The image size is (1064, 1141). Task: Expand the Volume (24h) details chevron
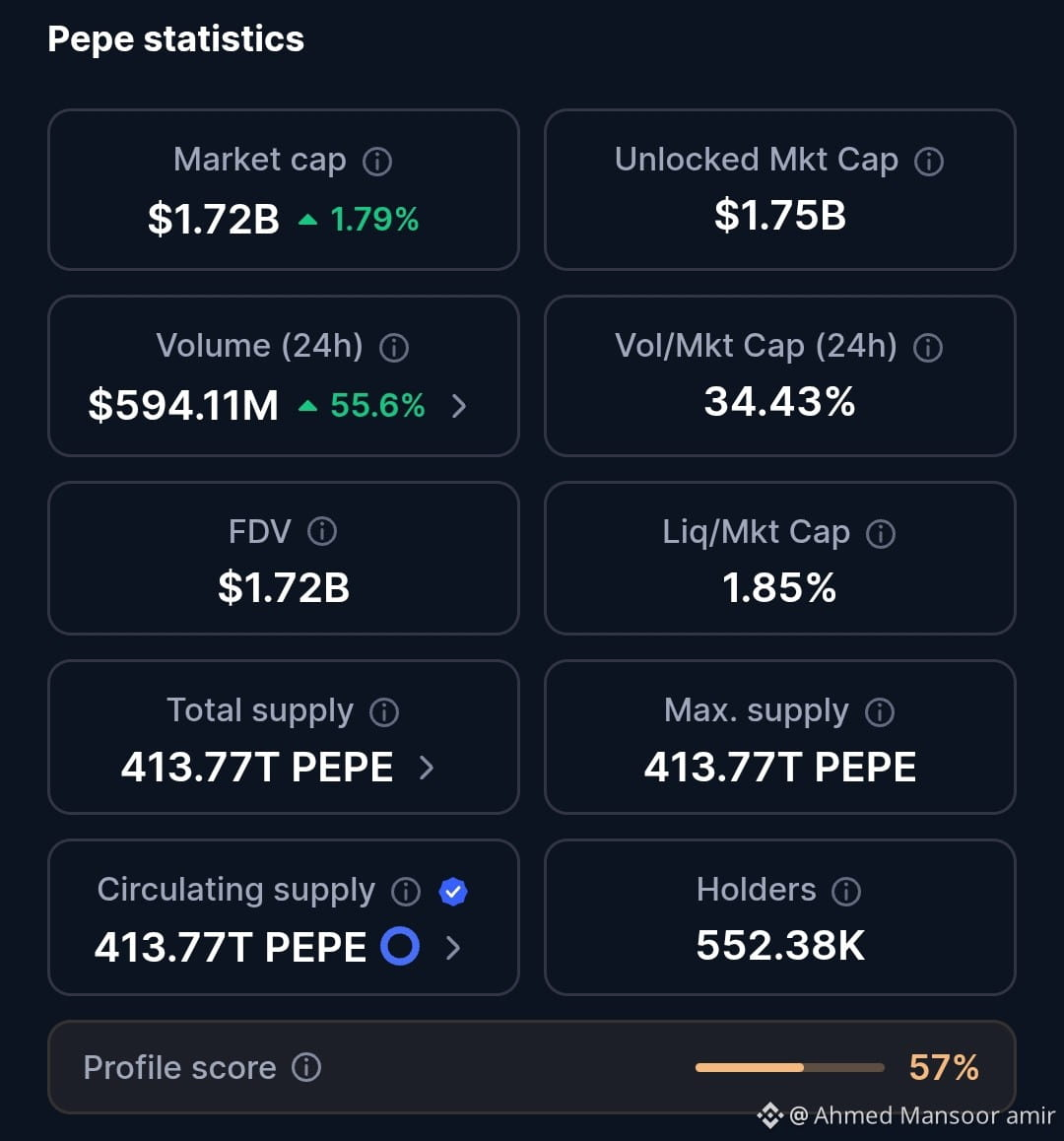458,406
